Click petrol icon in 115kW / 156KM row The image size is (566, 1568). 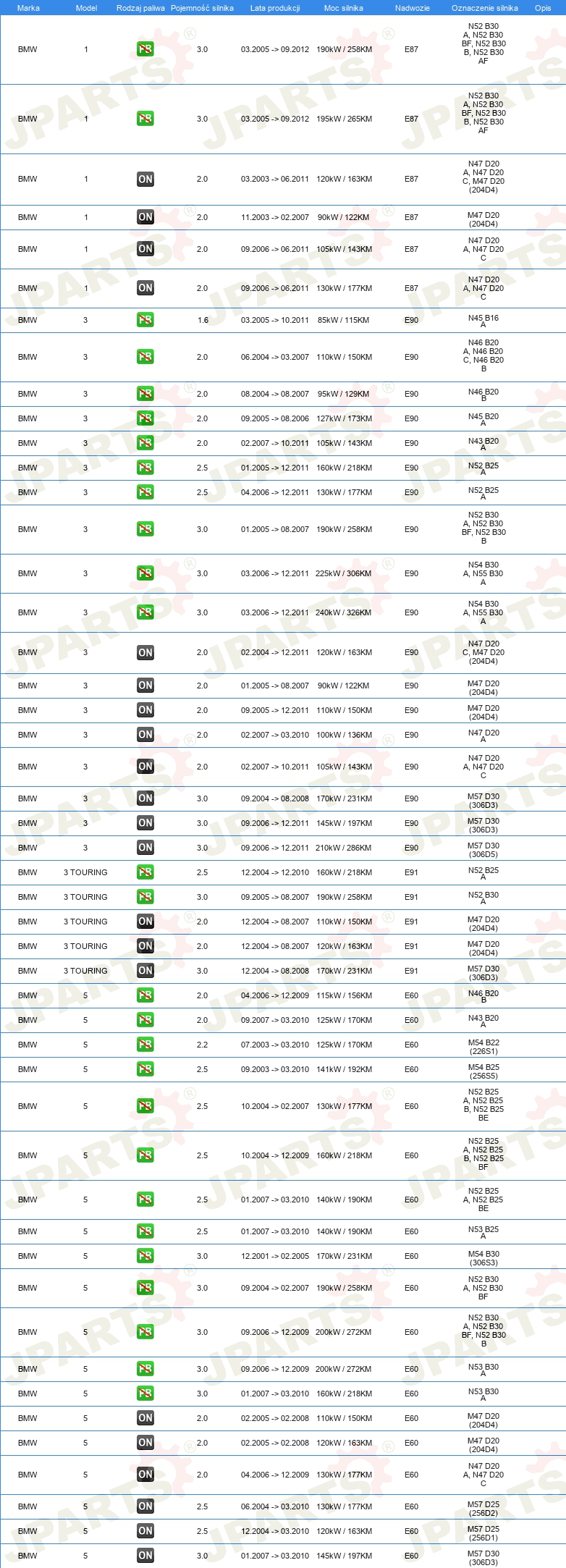click(x=145, y=995)
